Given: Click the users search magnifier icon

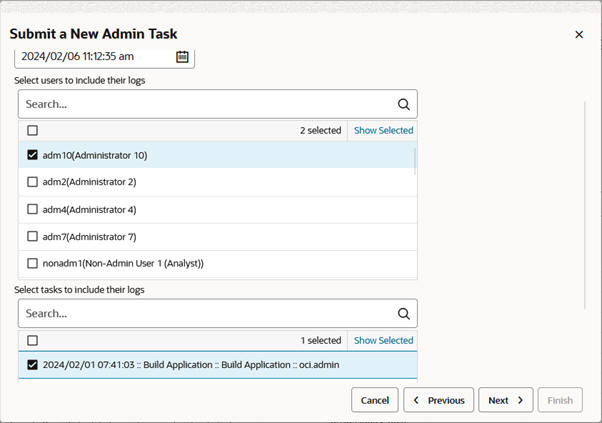Looking at the screenshot, I should pyautogui.click(x=404, y=104).
